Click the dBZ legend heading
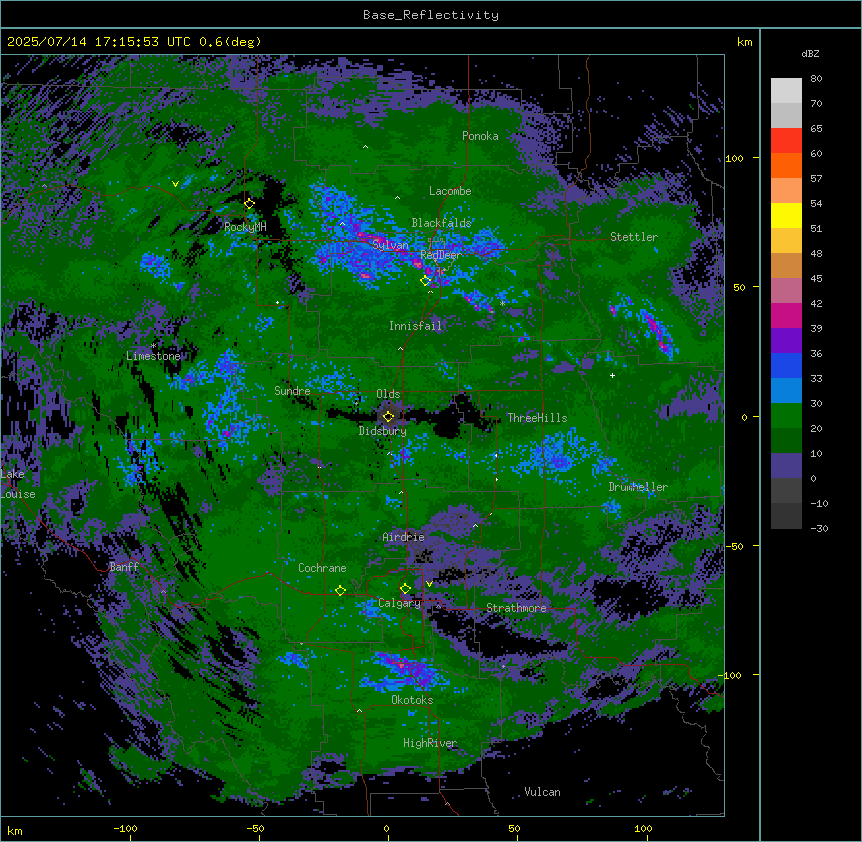The width and height of the screenshot is (862, 842). click(x=810, y=54)
